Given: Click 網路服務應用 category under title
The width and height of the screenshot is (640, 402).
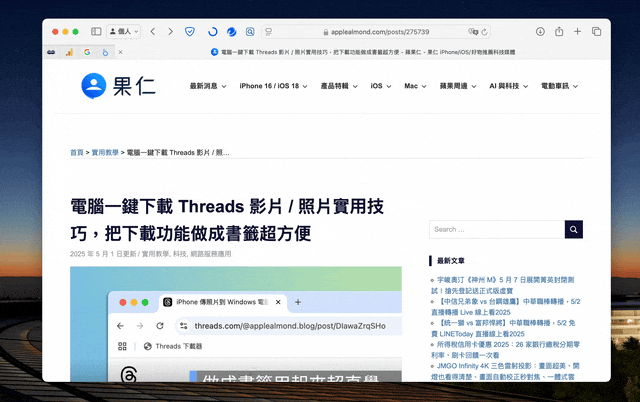Looking at the screenshot, I should [x=211, y=254].
